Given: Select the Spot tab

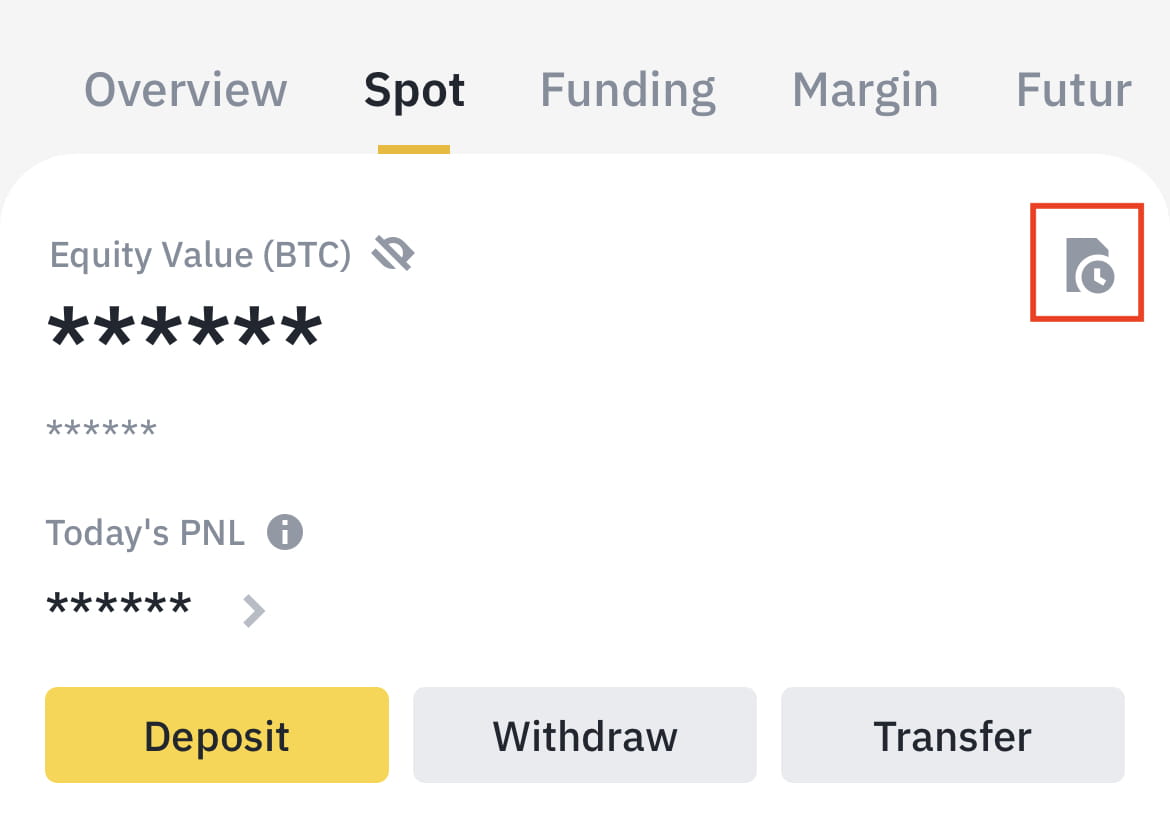Looking at the screenshot, I should click(x=414, y=90).
